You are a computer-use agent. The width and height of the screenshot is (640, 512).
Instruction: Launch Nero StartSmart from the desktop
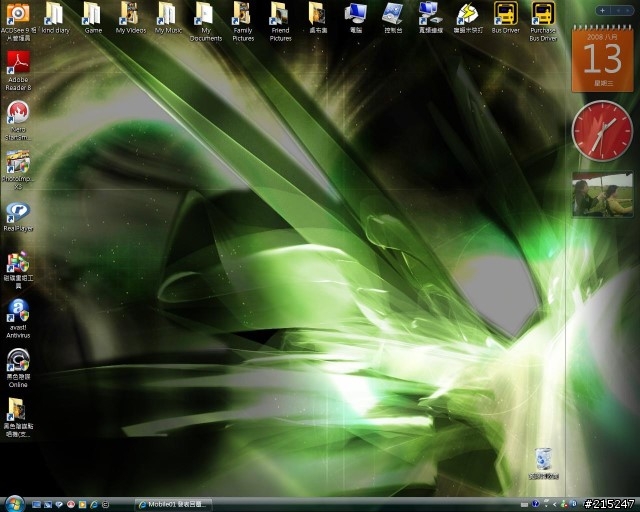click(x=17, y=114)
